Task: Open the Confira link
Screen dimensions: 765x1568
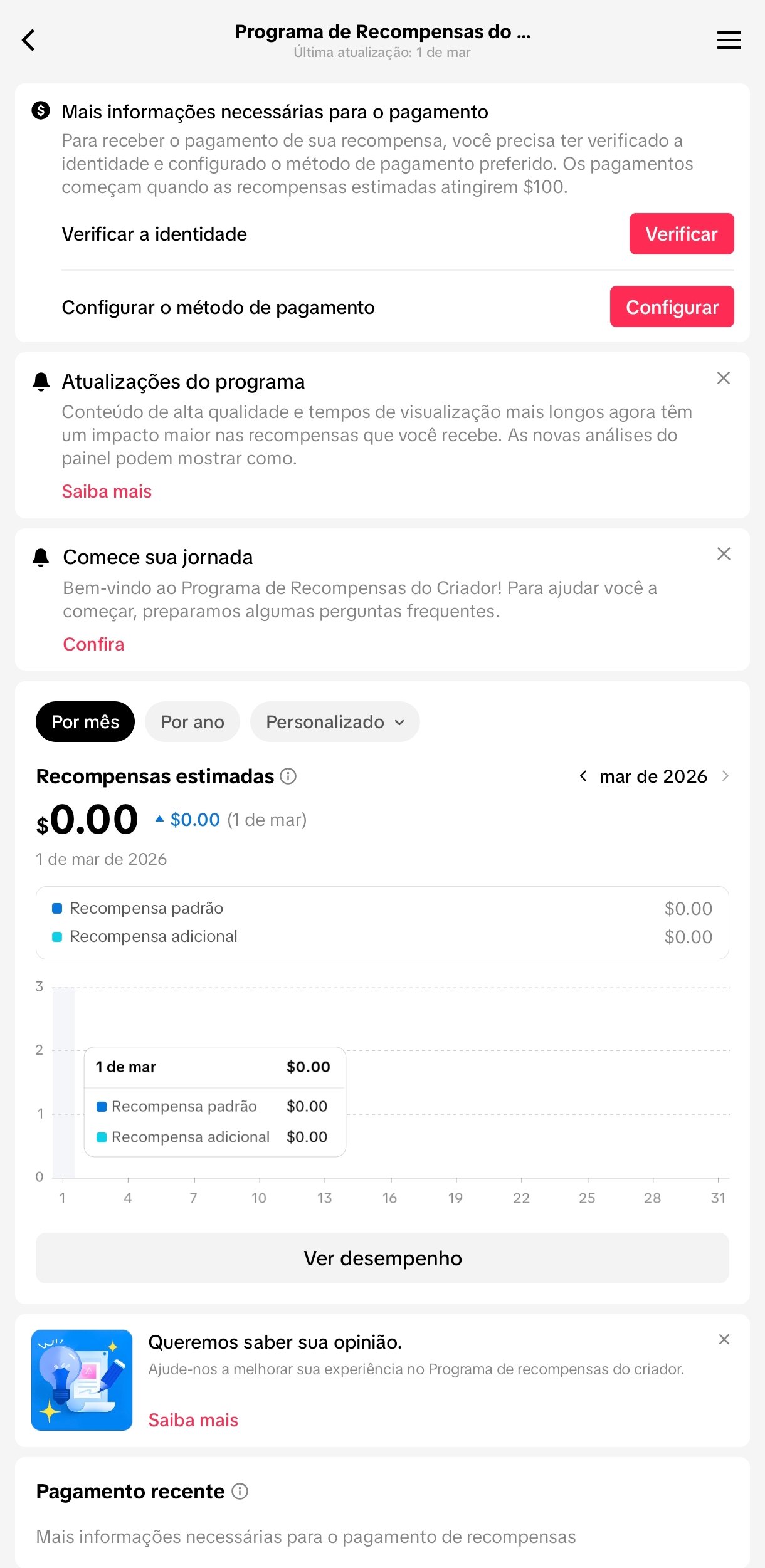Action: pos(94,644)
